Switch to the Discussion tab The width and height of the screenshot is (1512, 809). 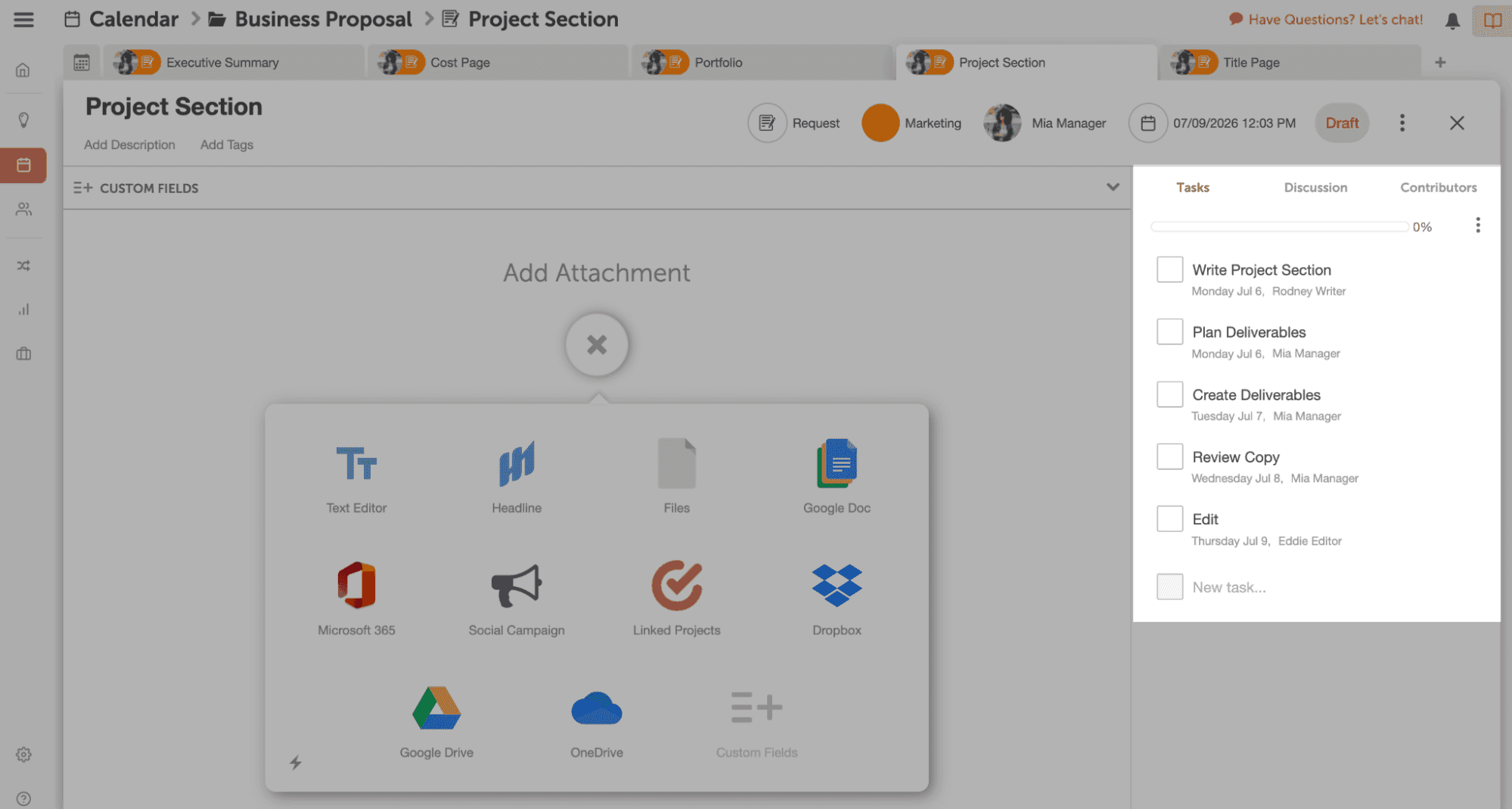[1315, 187]
